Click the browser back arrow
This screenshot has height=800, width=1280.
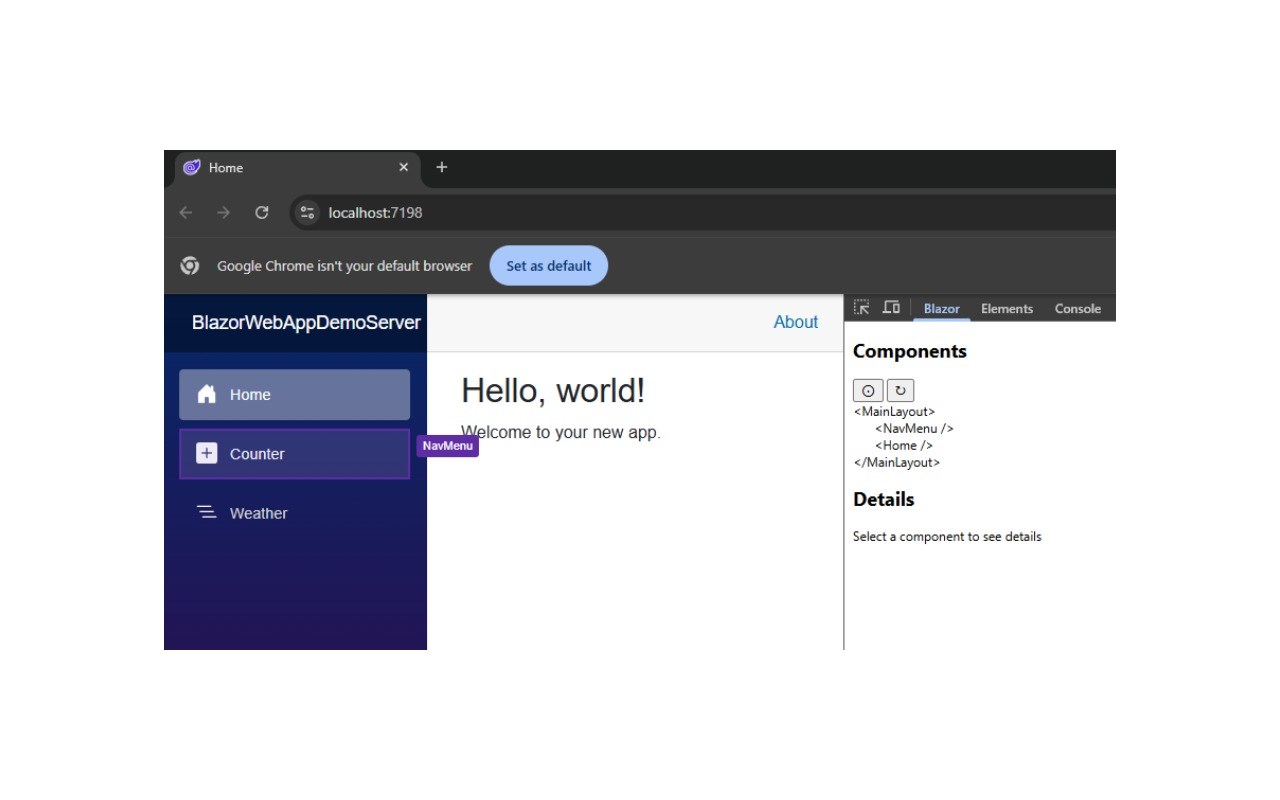click(x=185, y=212)
